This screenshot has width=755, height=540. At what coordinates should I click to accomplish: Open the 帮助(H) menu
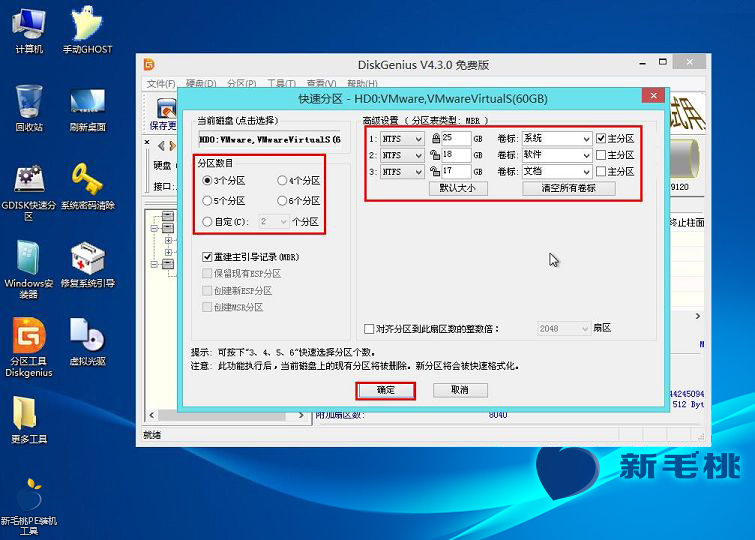pos(362,84)
